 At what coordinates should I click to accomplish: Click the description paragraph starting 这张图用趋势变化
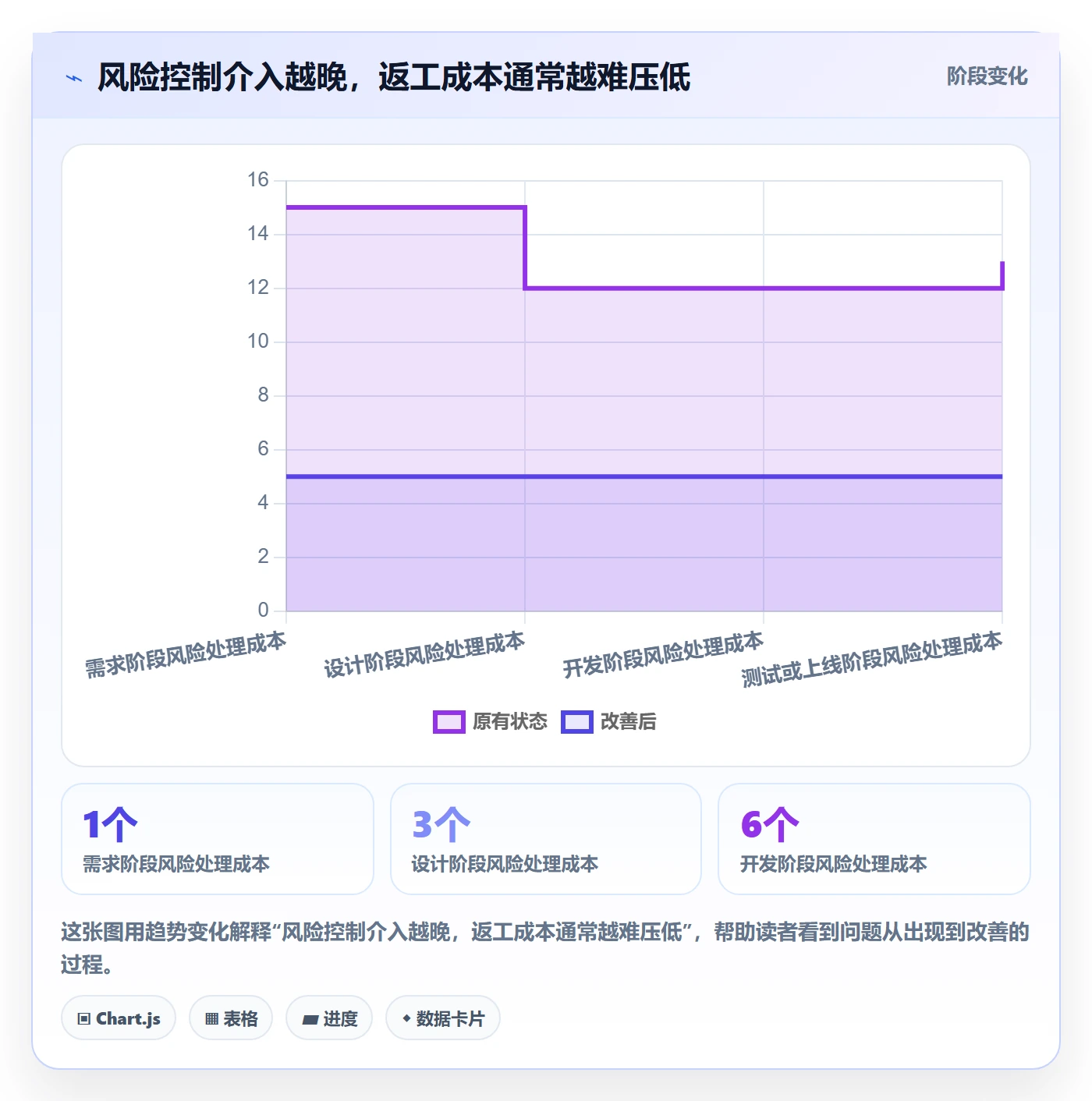(x=545, y=948)
